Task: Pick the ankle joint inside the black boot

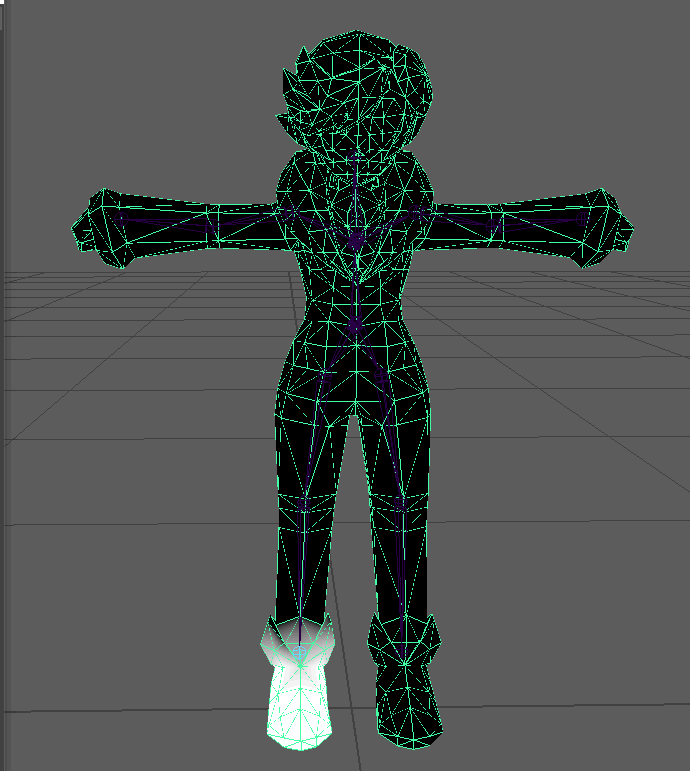Action: pos(403,653)
